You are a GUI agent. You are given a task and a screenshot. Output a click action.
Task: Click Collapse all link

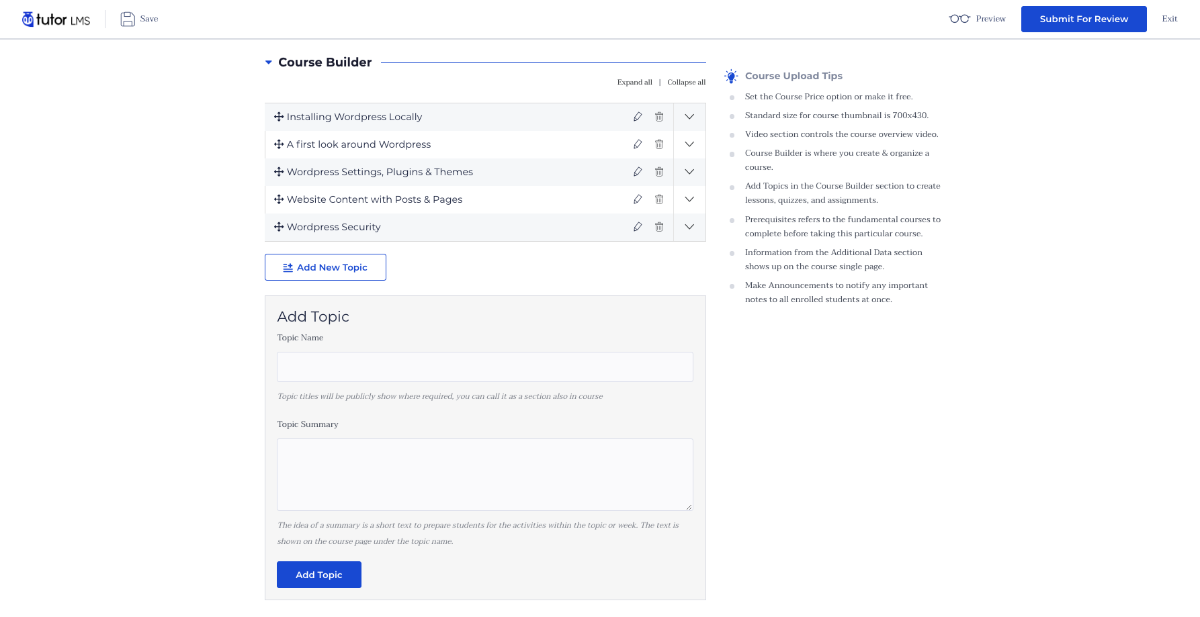tap(687, 83)
